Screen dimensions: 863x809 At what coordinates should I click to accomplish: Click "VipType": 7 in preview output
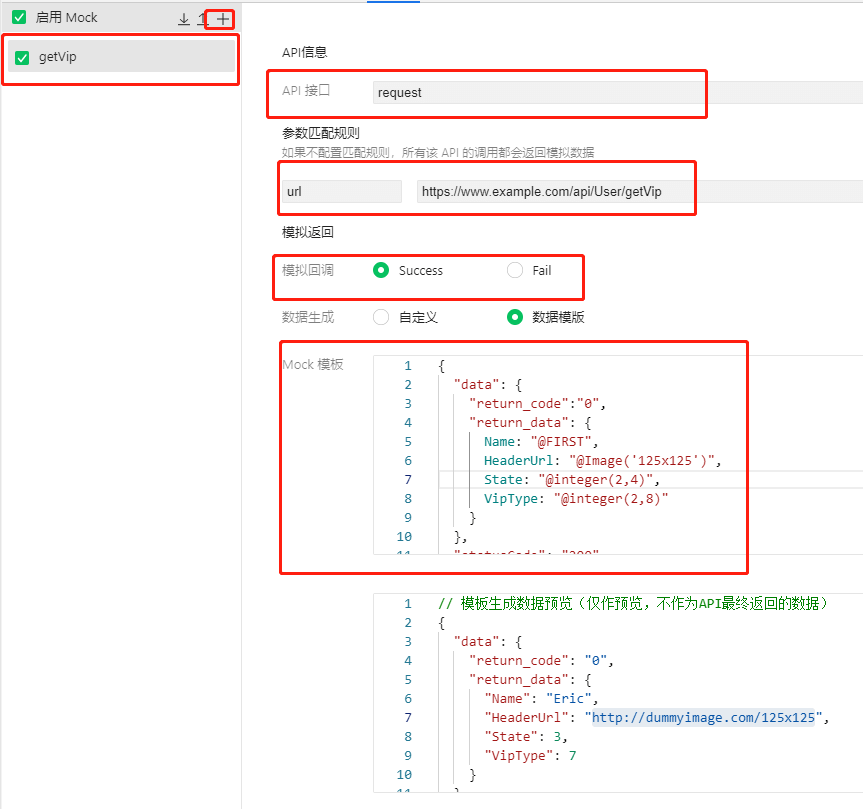pyautogui.click(x=530, y=756)
